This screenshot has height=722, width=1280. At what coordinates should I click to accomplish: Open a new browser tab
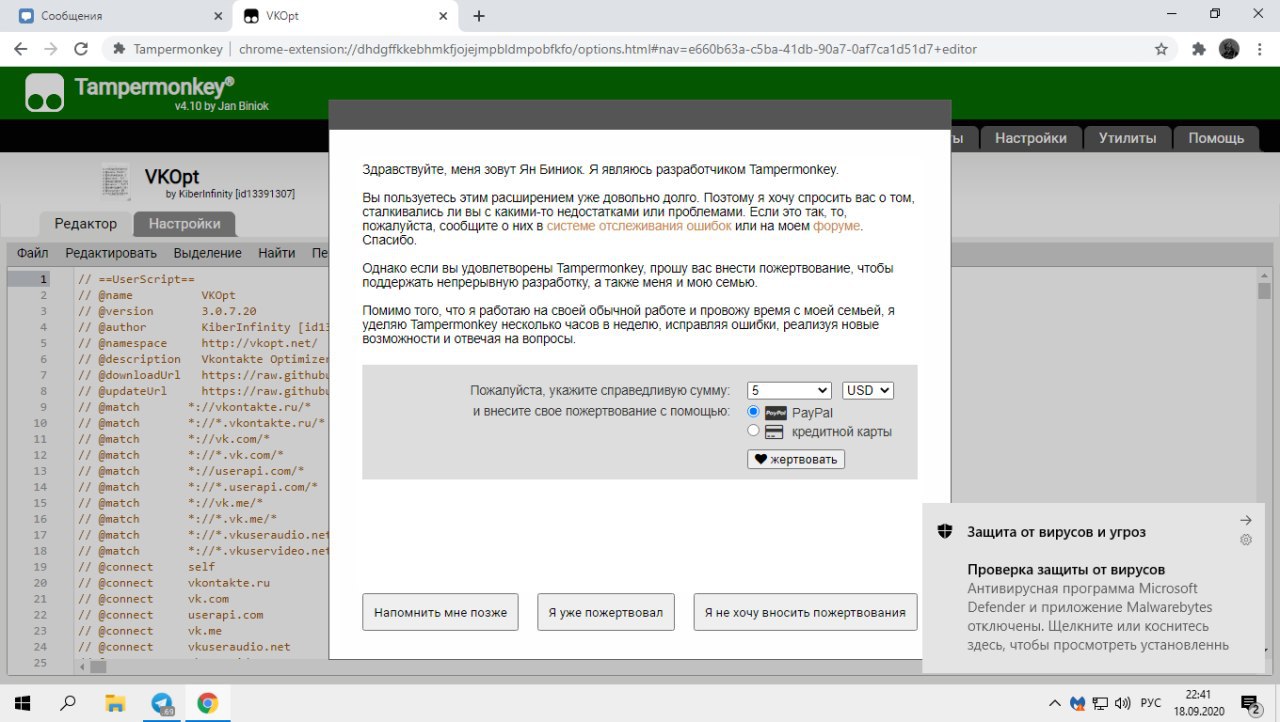[x=479, y=16]
